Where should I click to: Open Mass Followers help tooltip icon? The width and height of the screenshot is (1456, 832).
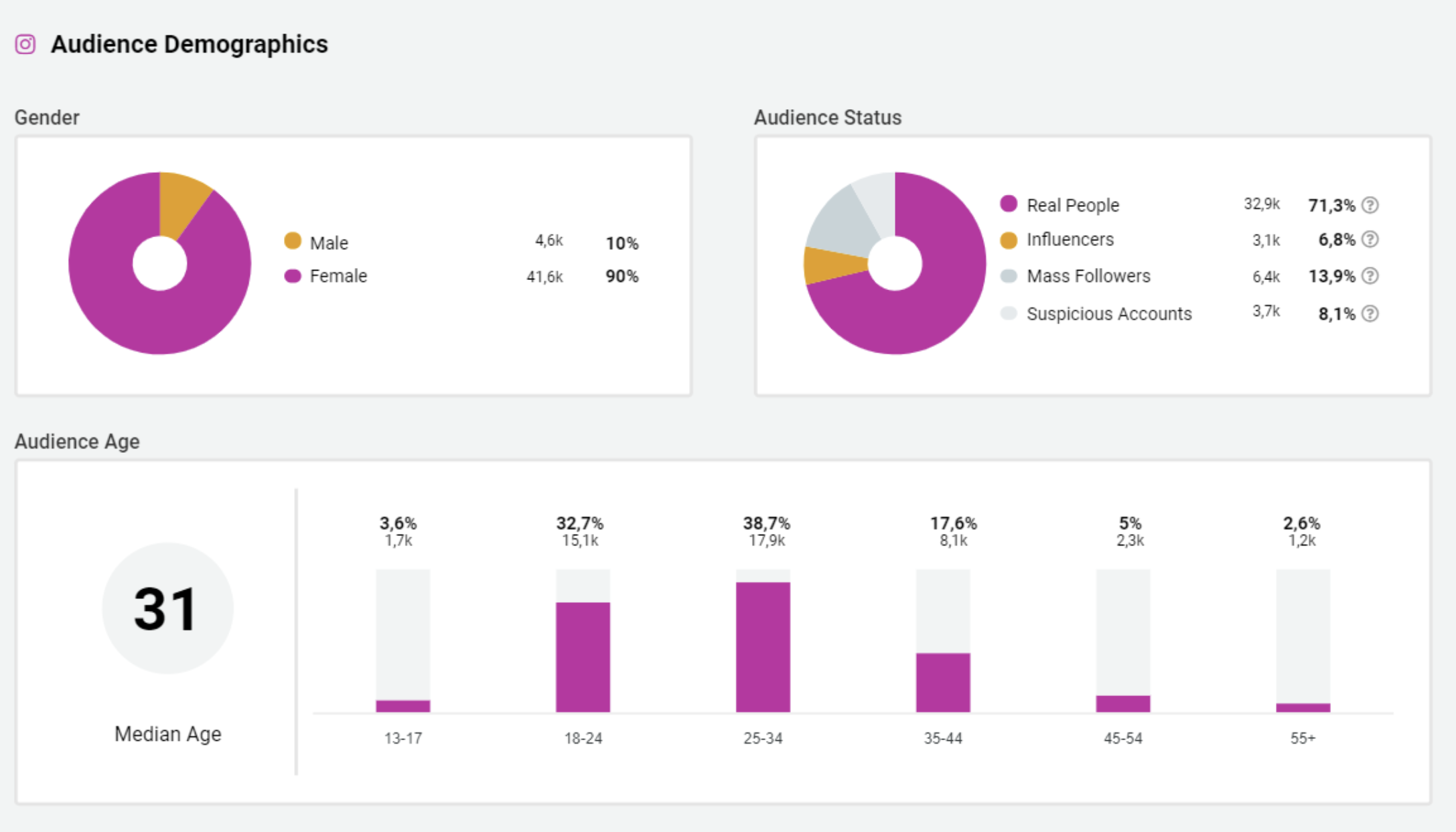pyautogui.click(x=1370, y=276)
